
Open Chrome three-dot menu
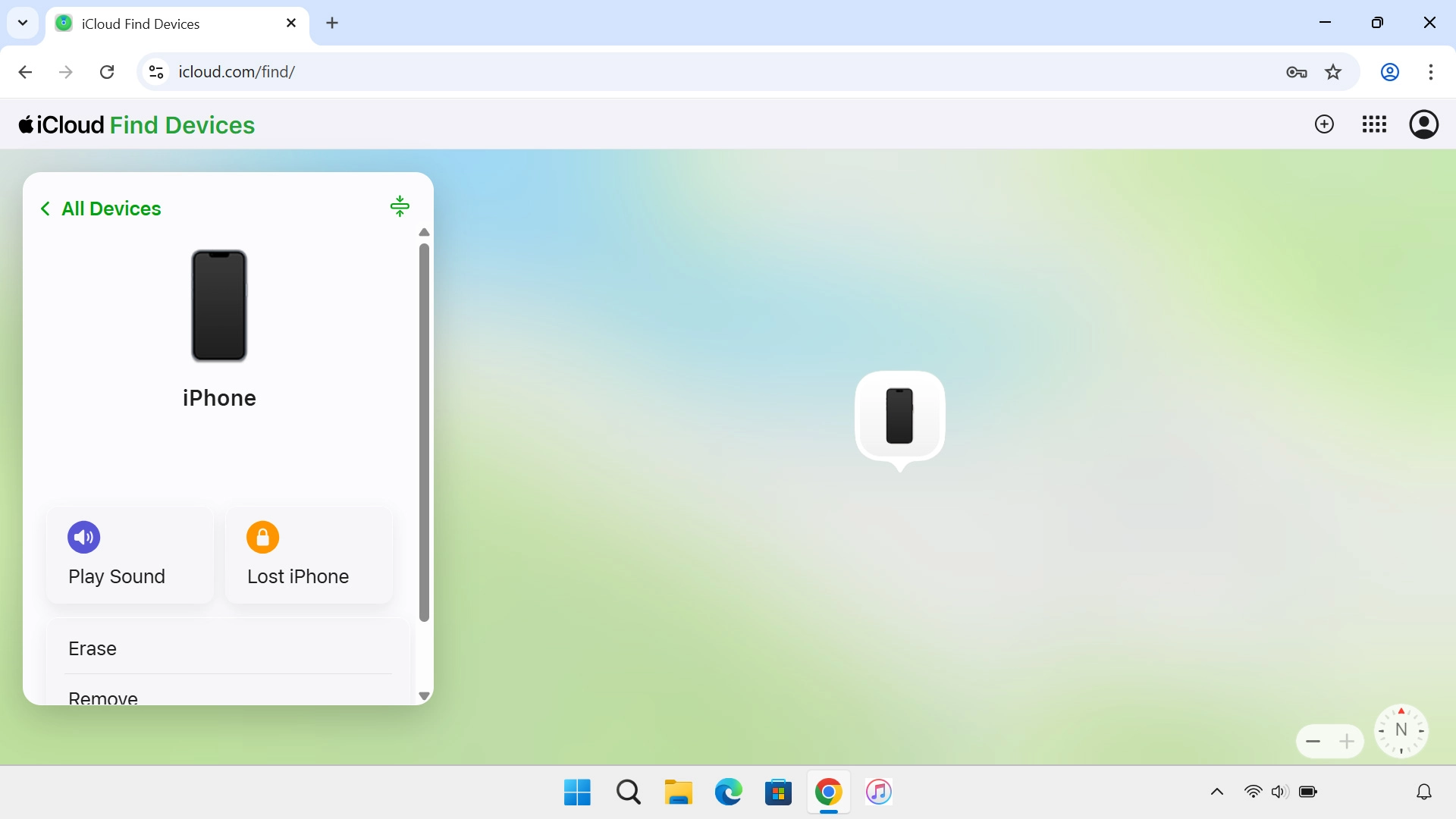[1430, 72]
